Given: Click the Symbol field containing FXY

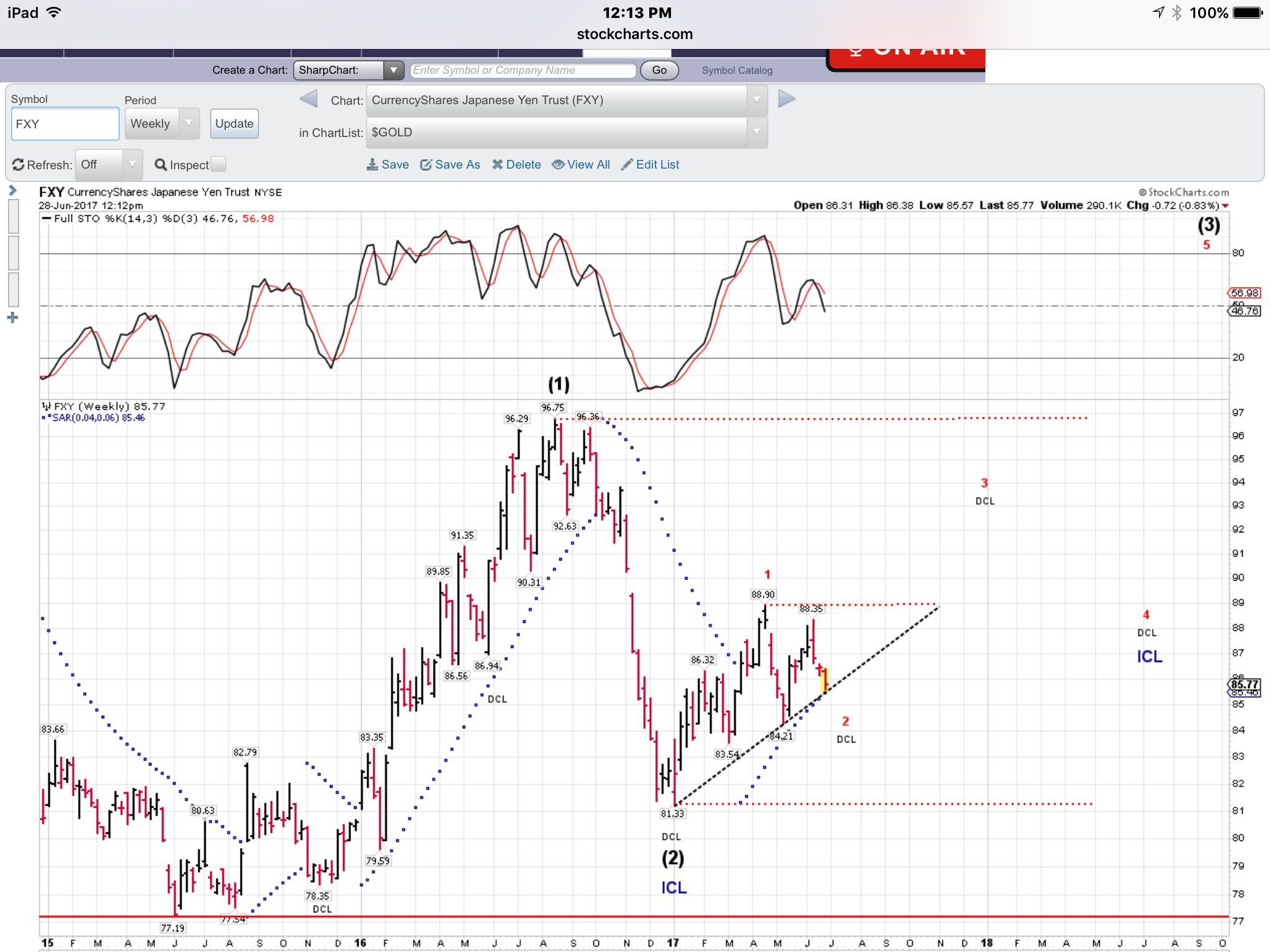Looking at the screenshot, I should point(65,124).
